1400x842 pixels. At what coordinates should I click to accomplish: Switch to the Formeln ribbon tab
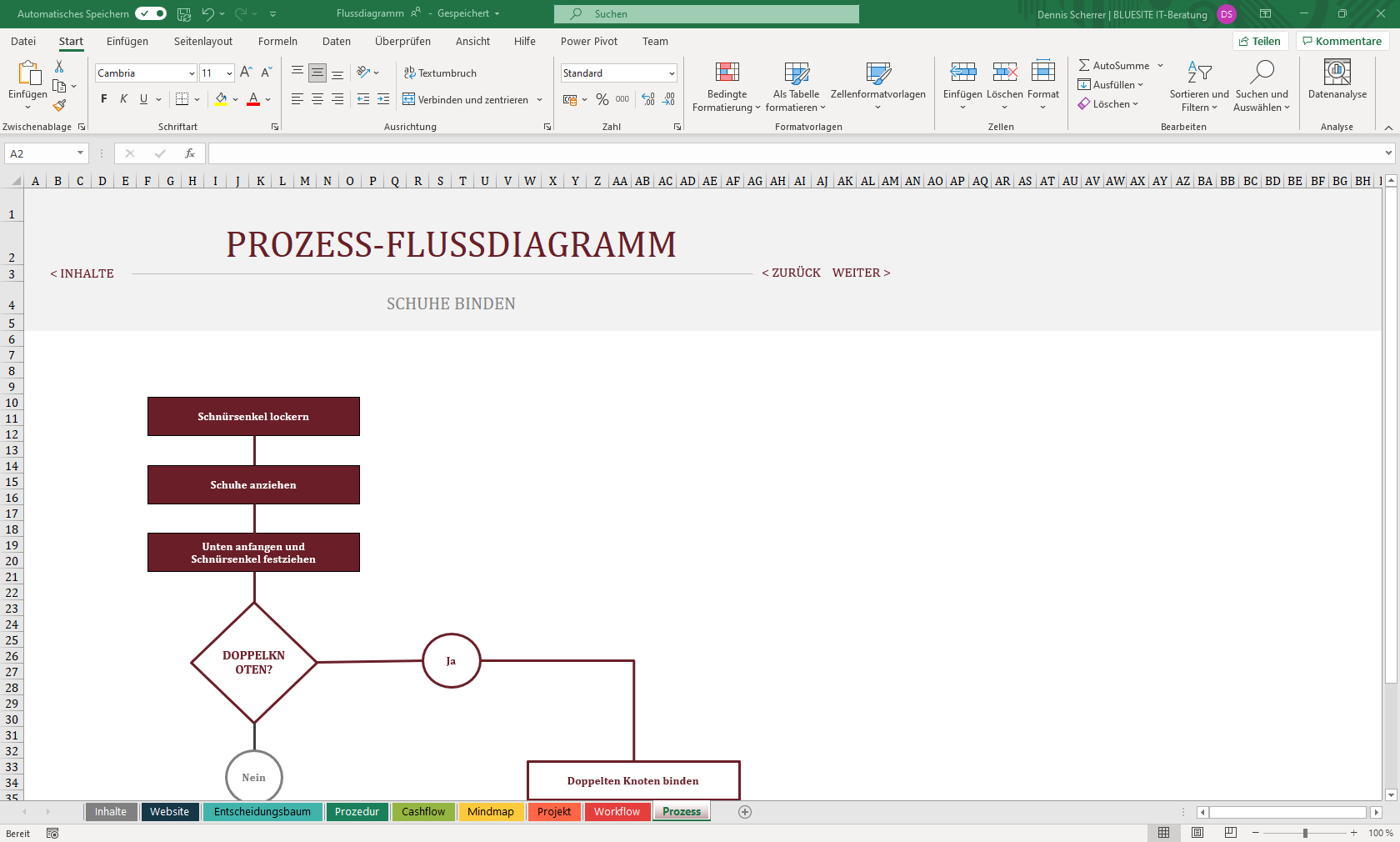(x=277, y=41)
